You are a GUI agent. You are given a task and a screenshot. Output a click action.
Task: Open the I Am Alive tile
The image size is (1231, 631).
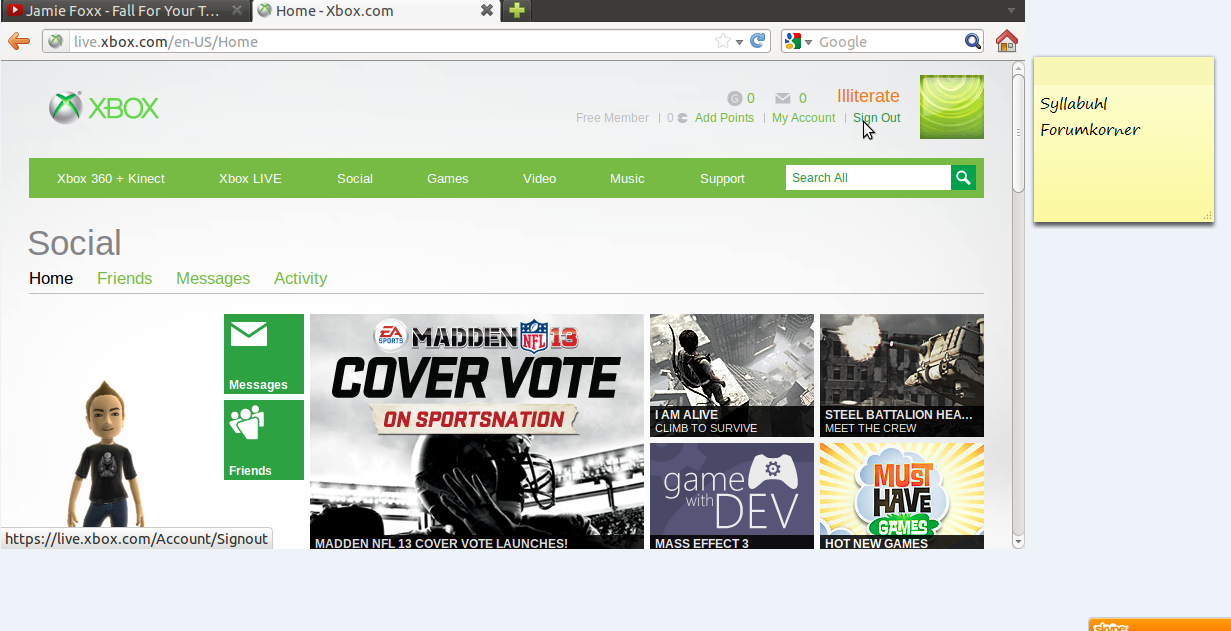coord(732,375)
